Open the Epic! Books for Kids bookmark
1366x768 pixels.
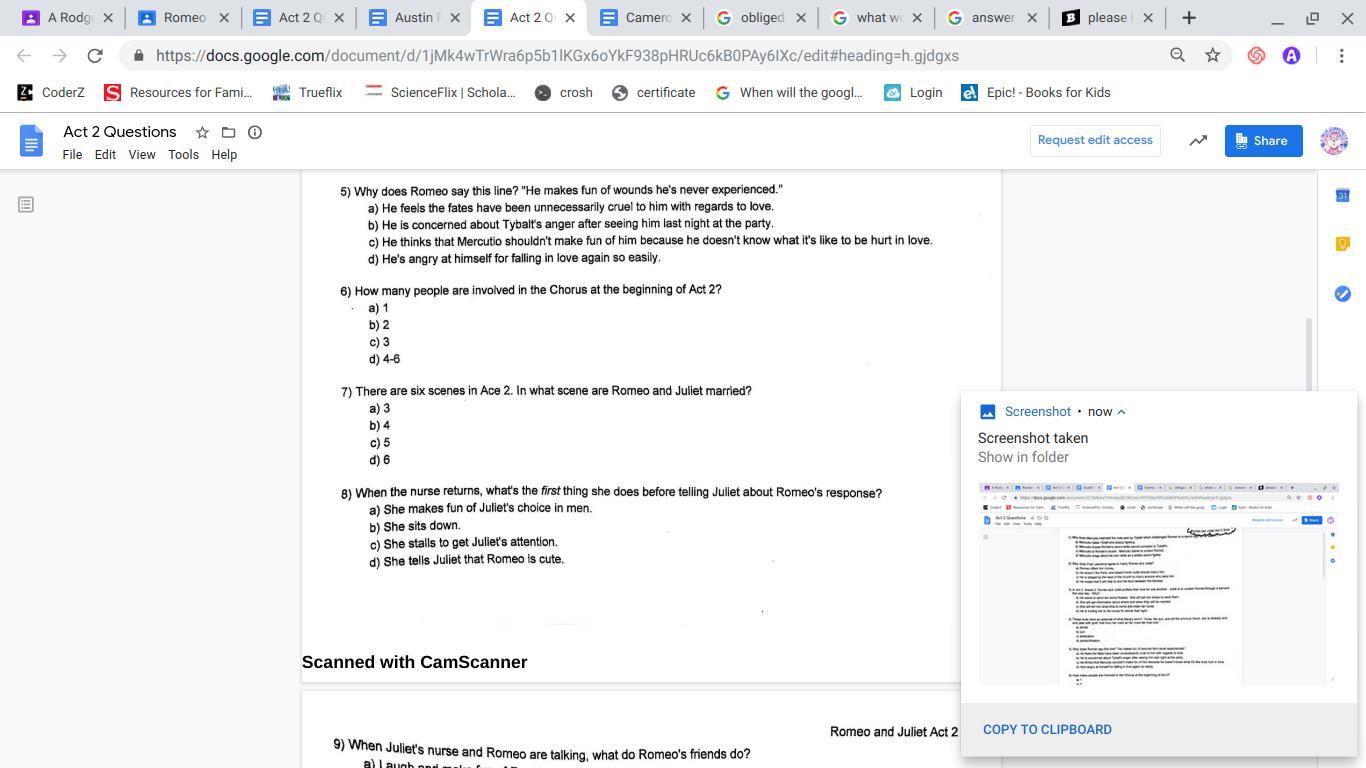point(1035,93)
